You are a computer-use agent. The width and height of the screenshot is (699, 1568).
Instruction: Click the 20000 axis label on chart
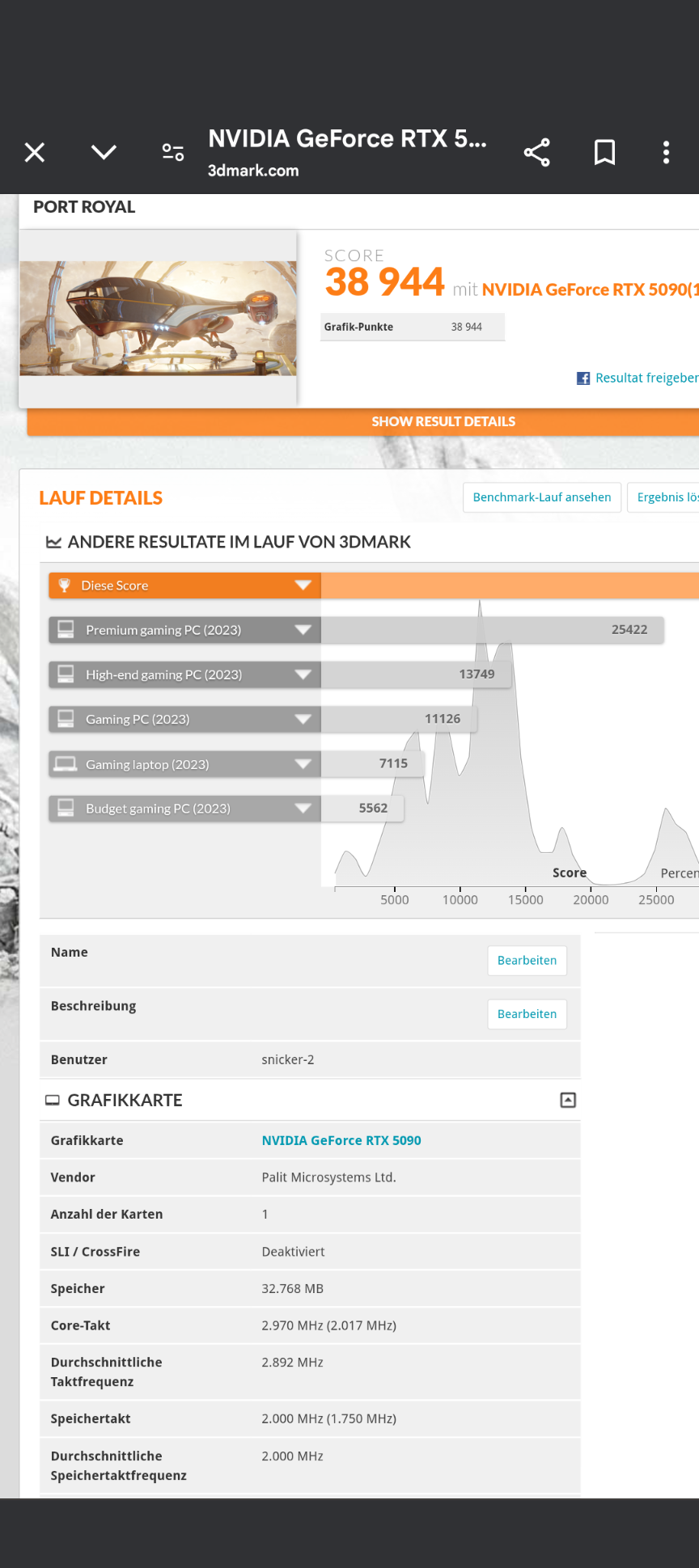(x=591, y=899)
